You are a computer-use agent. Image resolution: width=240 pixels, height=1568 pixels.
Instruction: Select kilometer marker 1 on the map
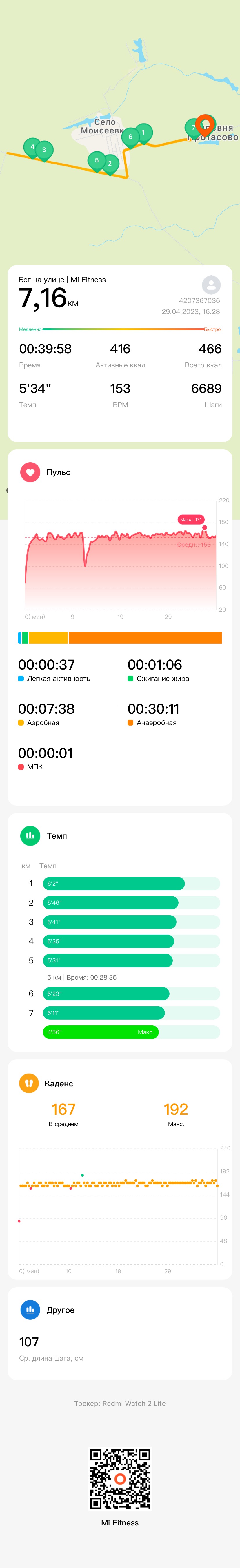point(144,133)
